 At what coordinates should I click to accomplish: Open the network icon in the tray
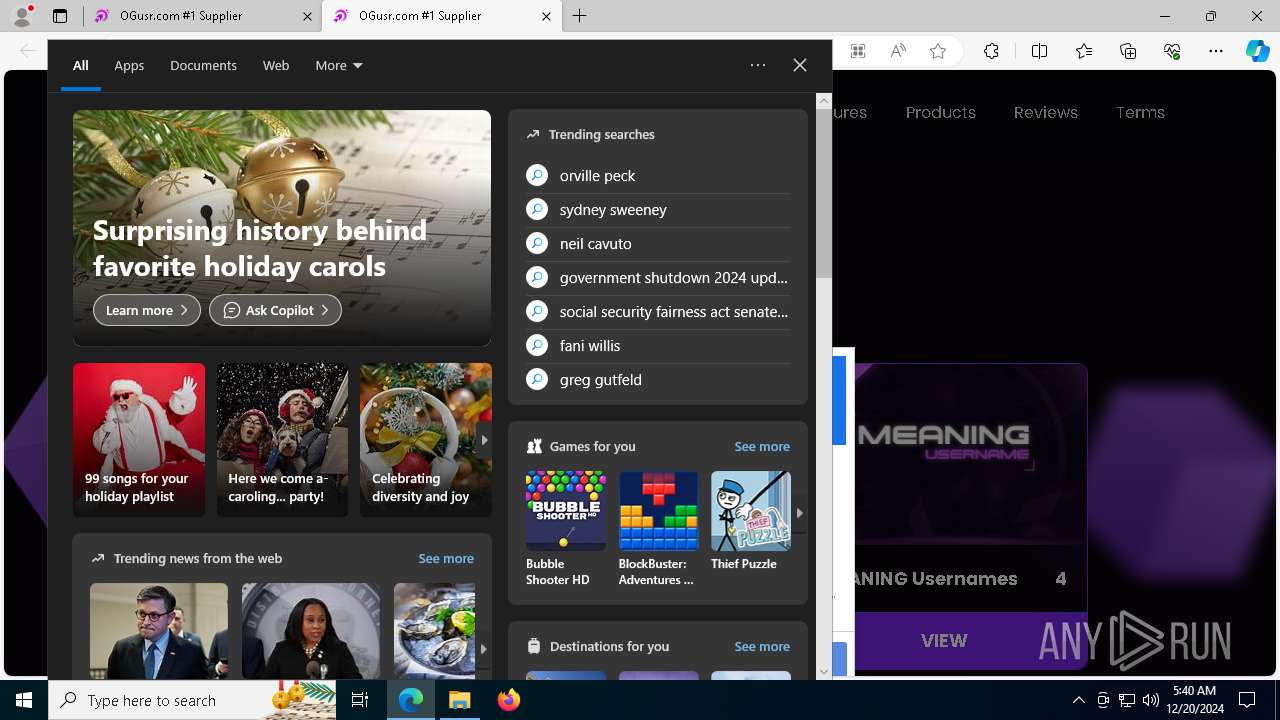[x=1127, y=701]
